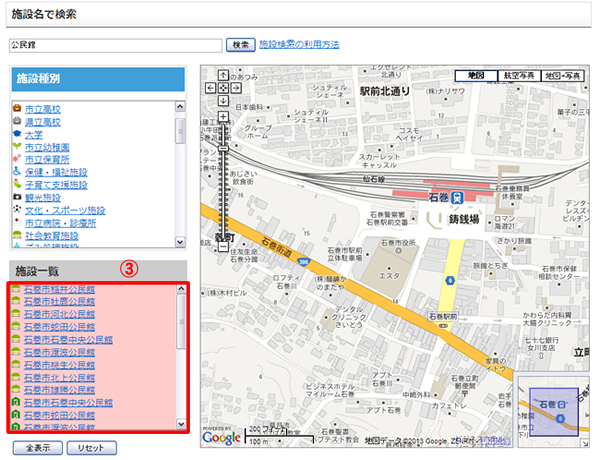
Task: Click the wheelchair icon beside 保健・福祉施設
Action: click(17, 171)
